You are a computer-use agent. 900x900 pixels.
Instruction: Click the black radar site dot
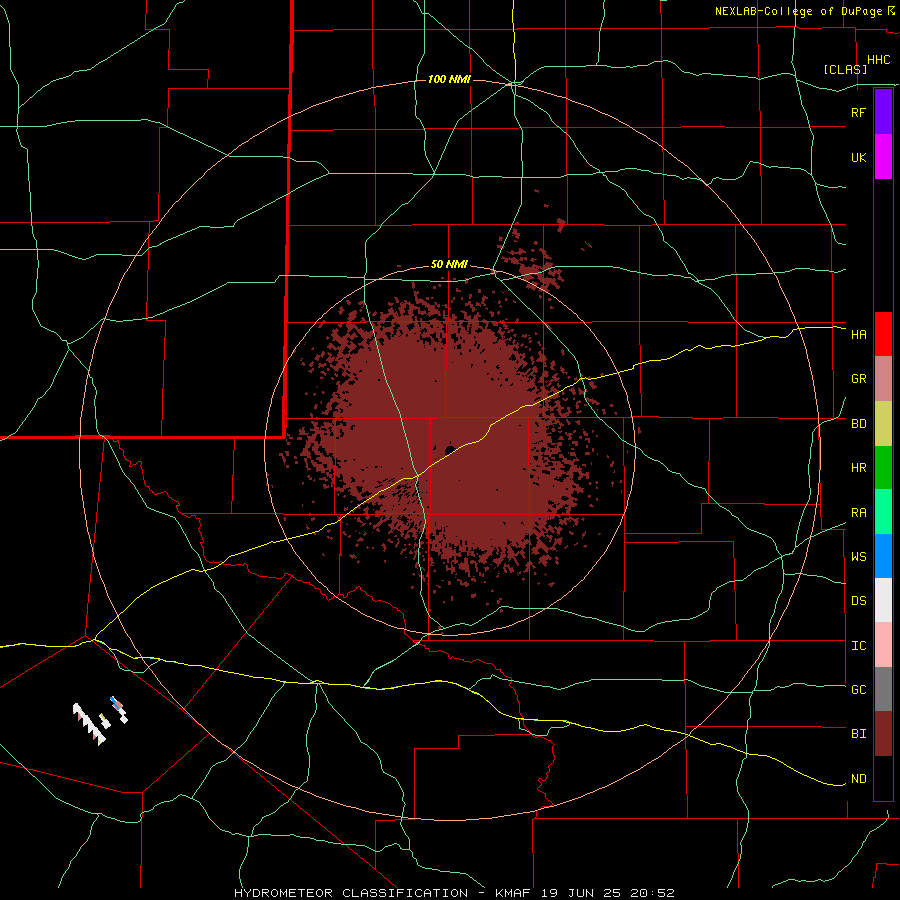450,449
